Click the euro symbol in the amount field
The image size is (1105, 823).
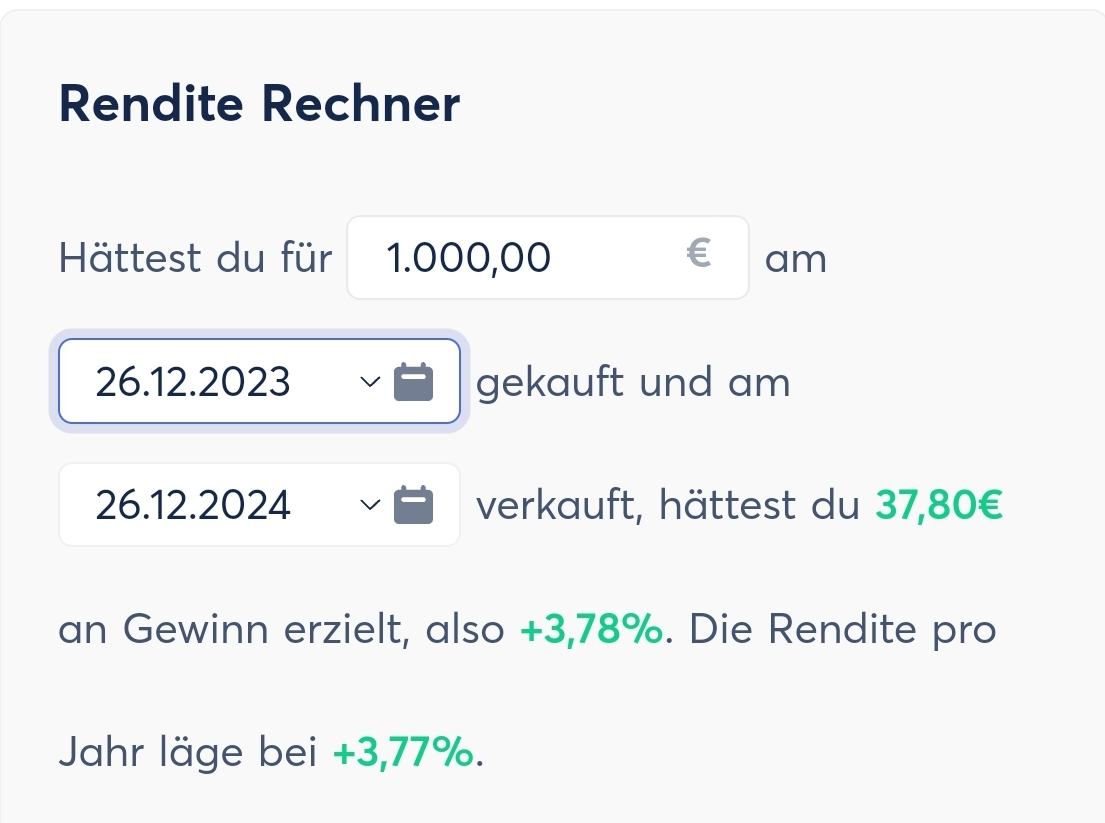(699, 255)
